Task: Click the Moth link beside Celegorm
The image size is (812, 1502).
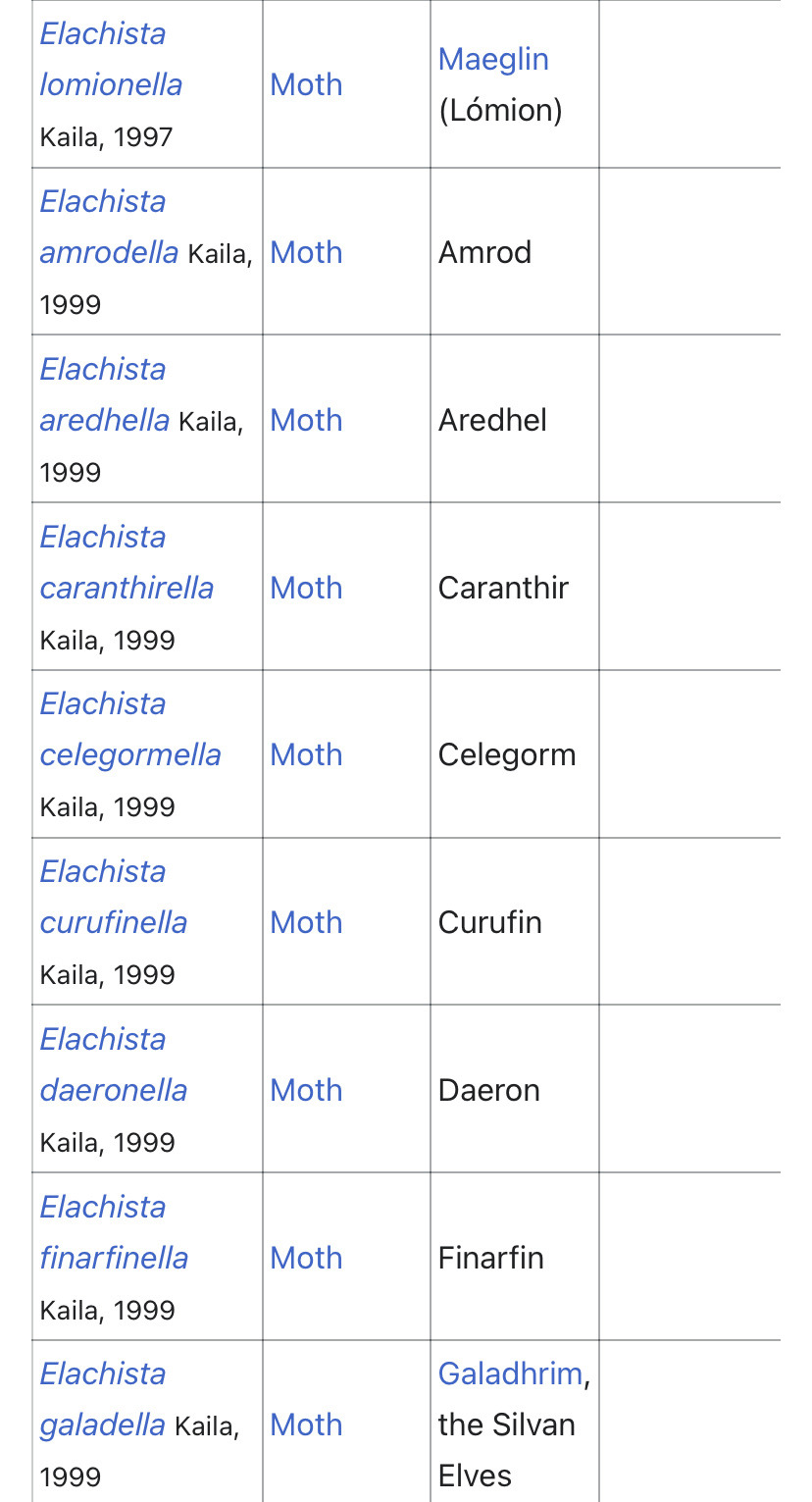Action: pos(306,754)
